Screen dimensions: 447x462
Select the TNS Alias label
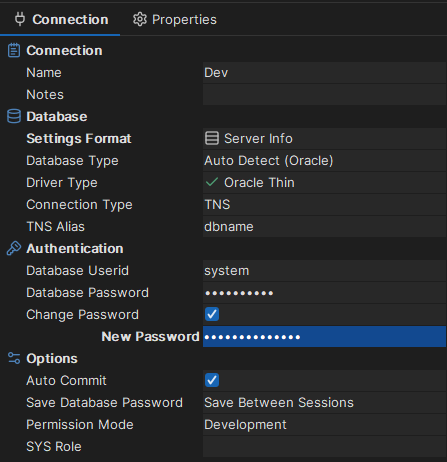[55, 226]
